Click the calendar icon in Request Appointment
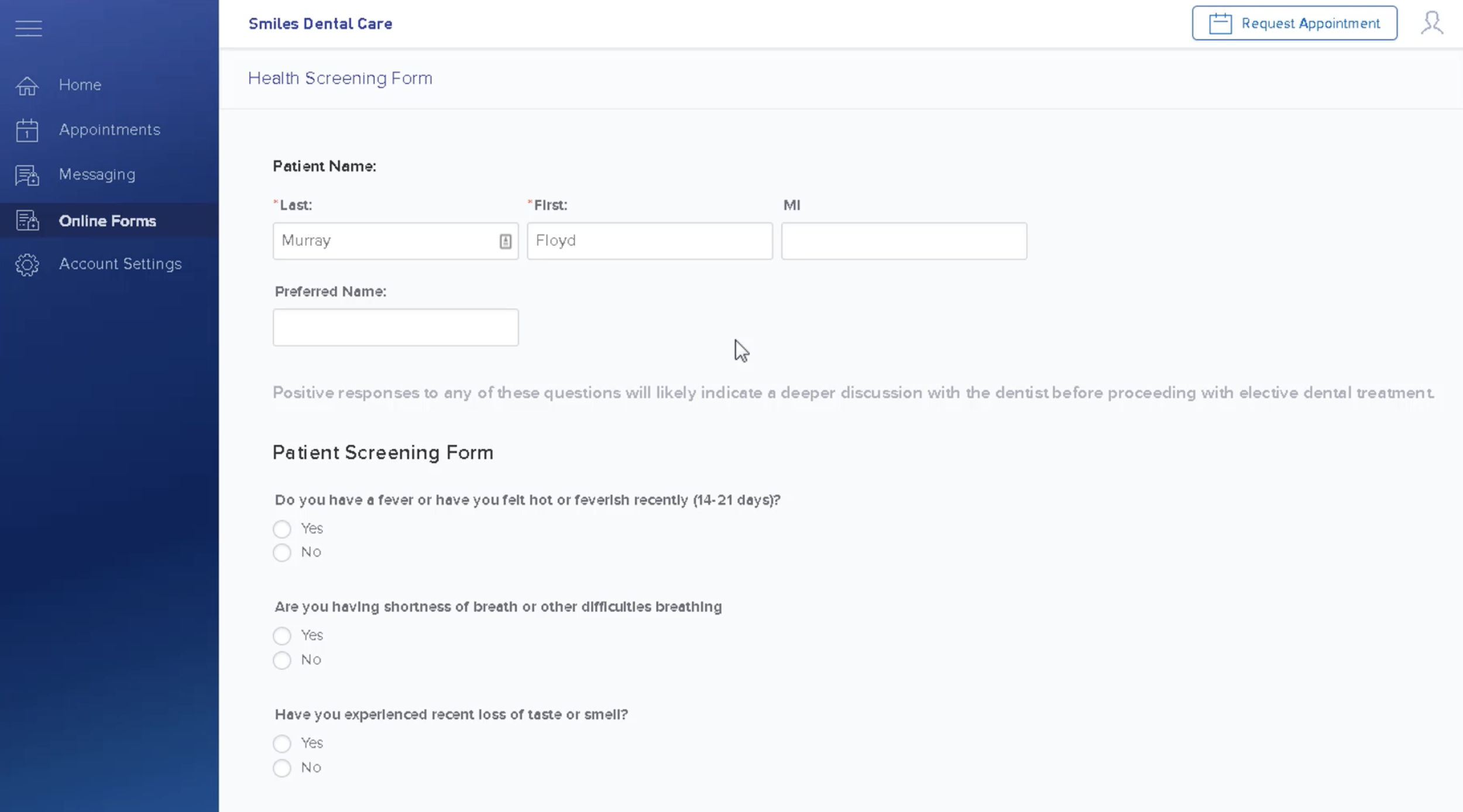1463x812 pixels. [1220, 23]
